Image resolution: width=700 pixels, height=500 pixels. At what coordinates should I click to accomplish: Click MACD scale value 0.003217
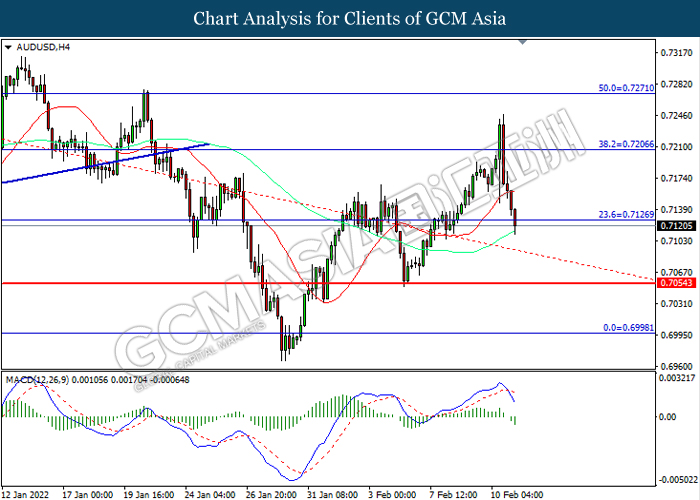pos(677,378)
